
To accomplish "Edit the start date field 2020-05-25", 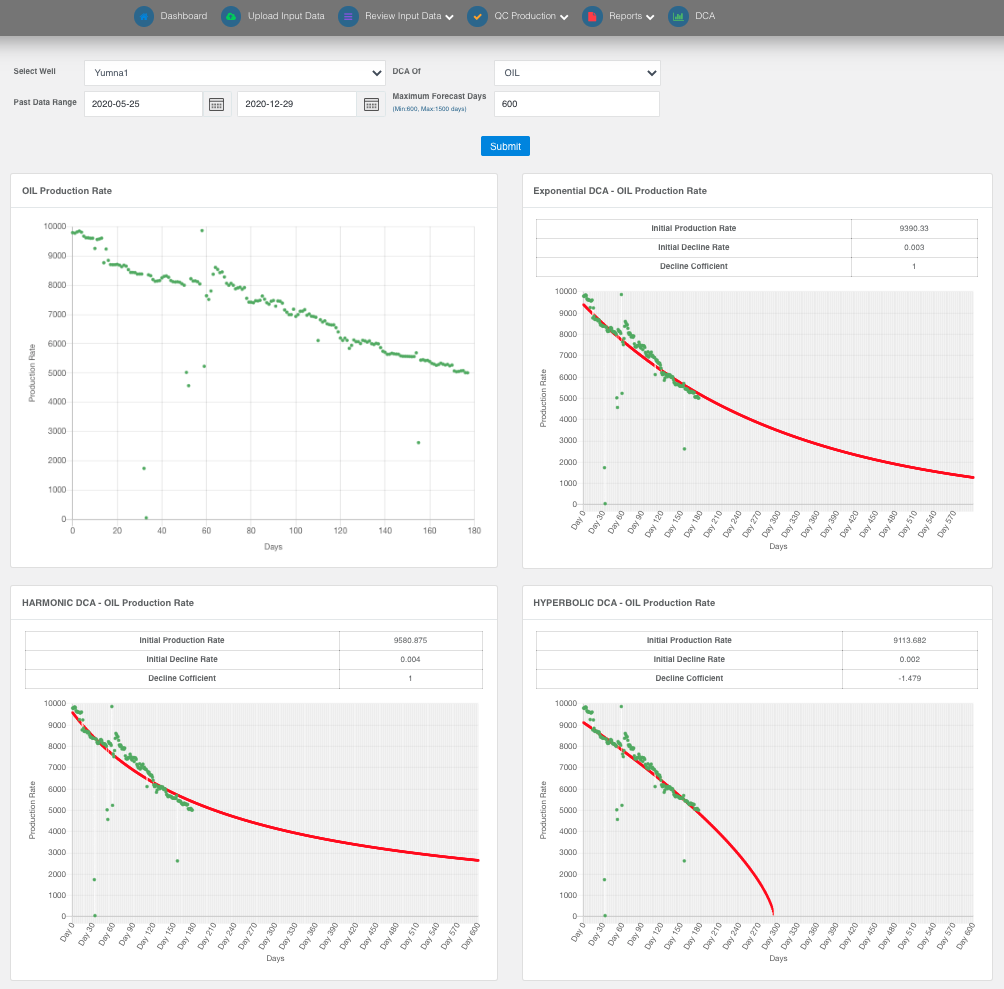I will (143, 104).
